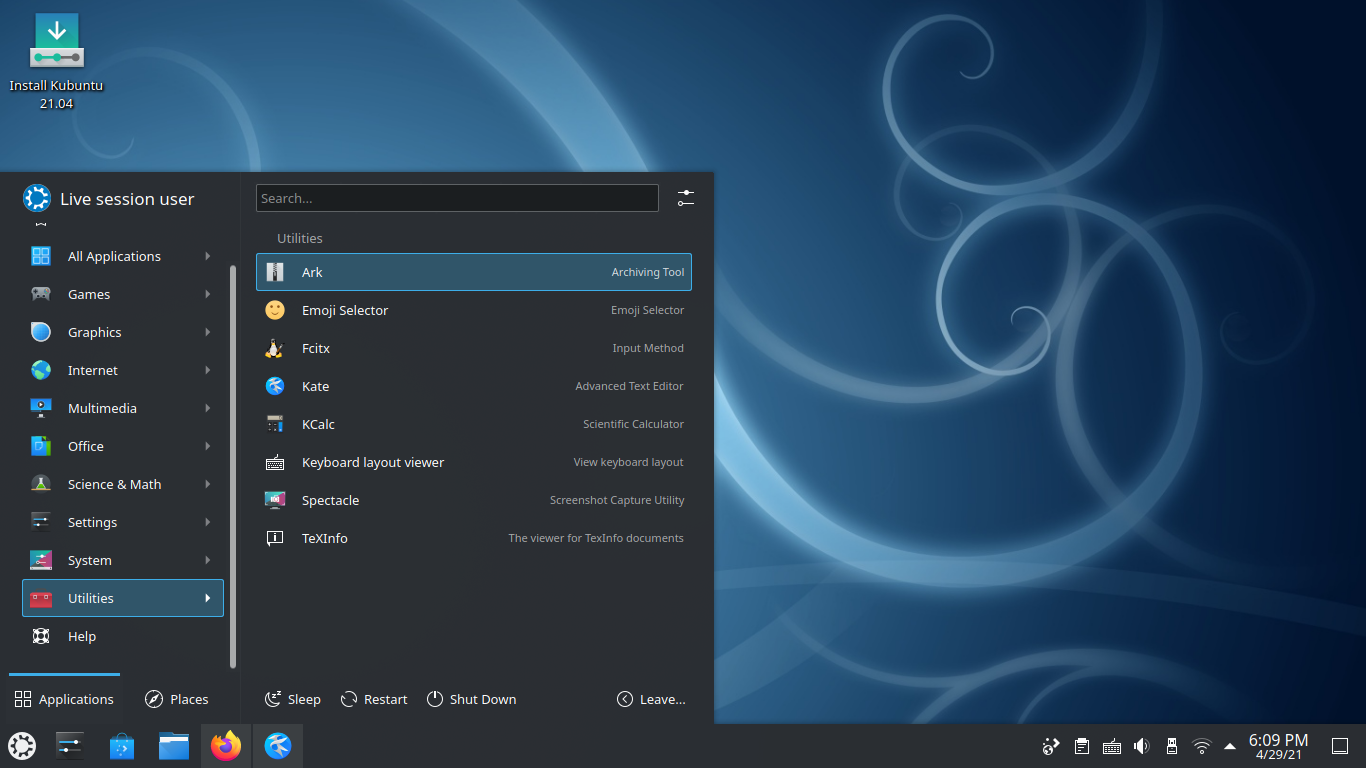The height and width of the screenshot is (768, 1366).
Task: Open the clipboard tray icon
Action: (x=1081, y=746)
